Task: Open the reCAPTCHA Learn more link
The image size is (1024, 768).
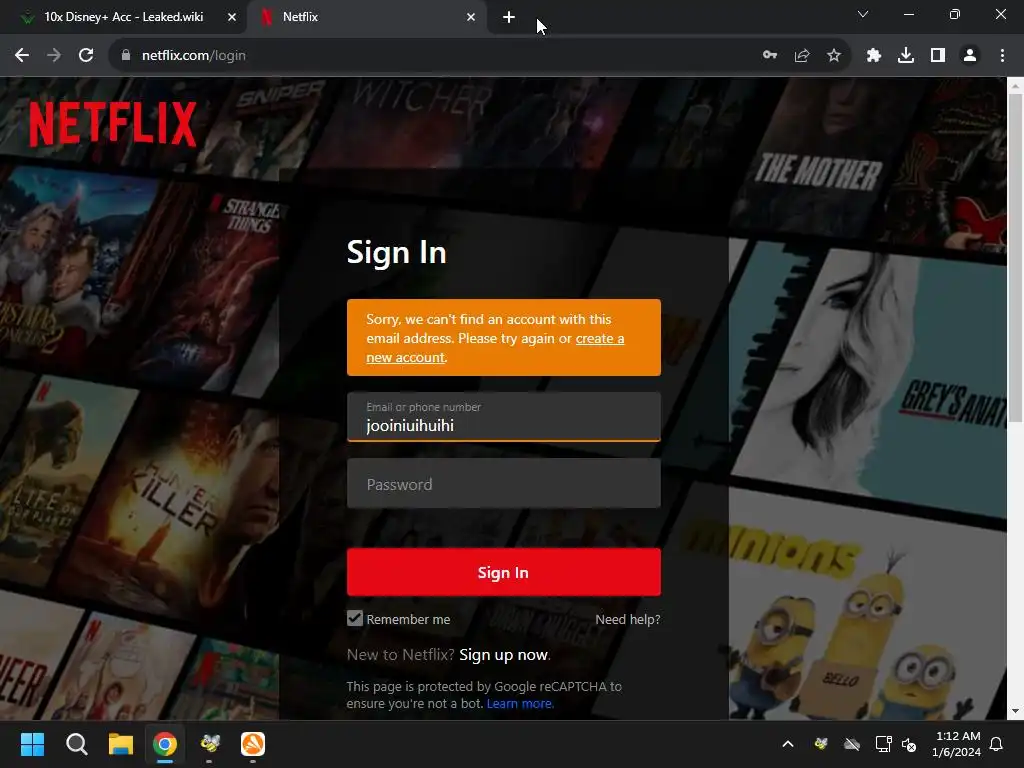Action: click(x=520, y=703)
